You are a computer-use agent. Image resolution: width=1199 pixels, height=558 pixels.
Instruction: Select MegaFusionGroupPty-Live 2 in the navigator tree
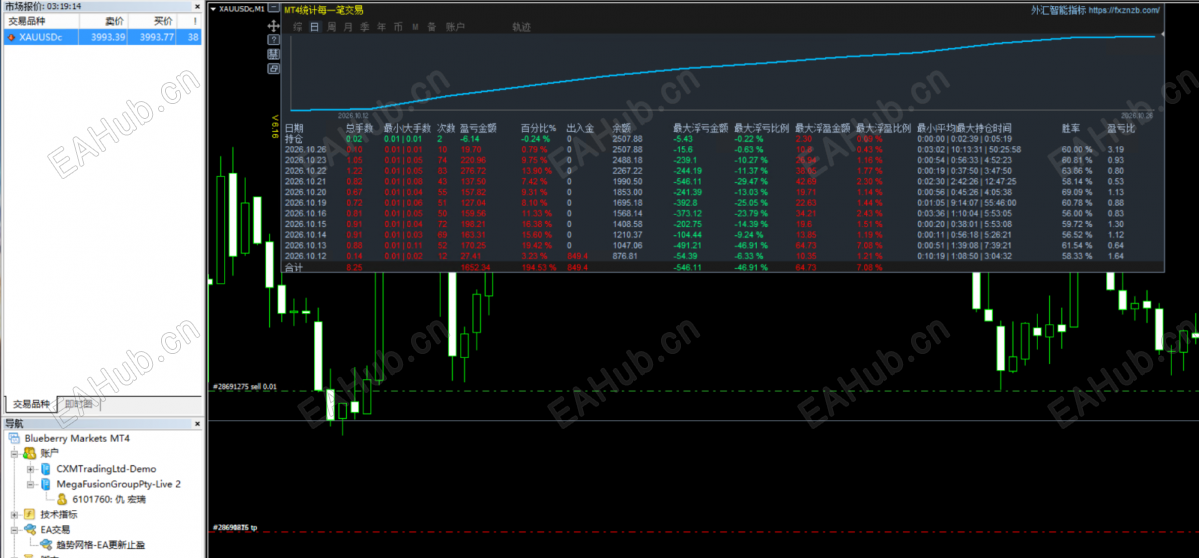(119, 484)
